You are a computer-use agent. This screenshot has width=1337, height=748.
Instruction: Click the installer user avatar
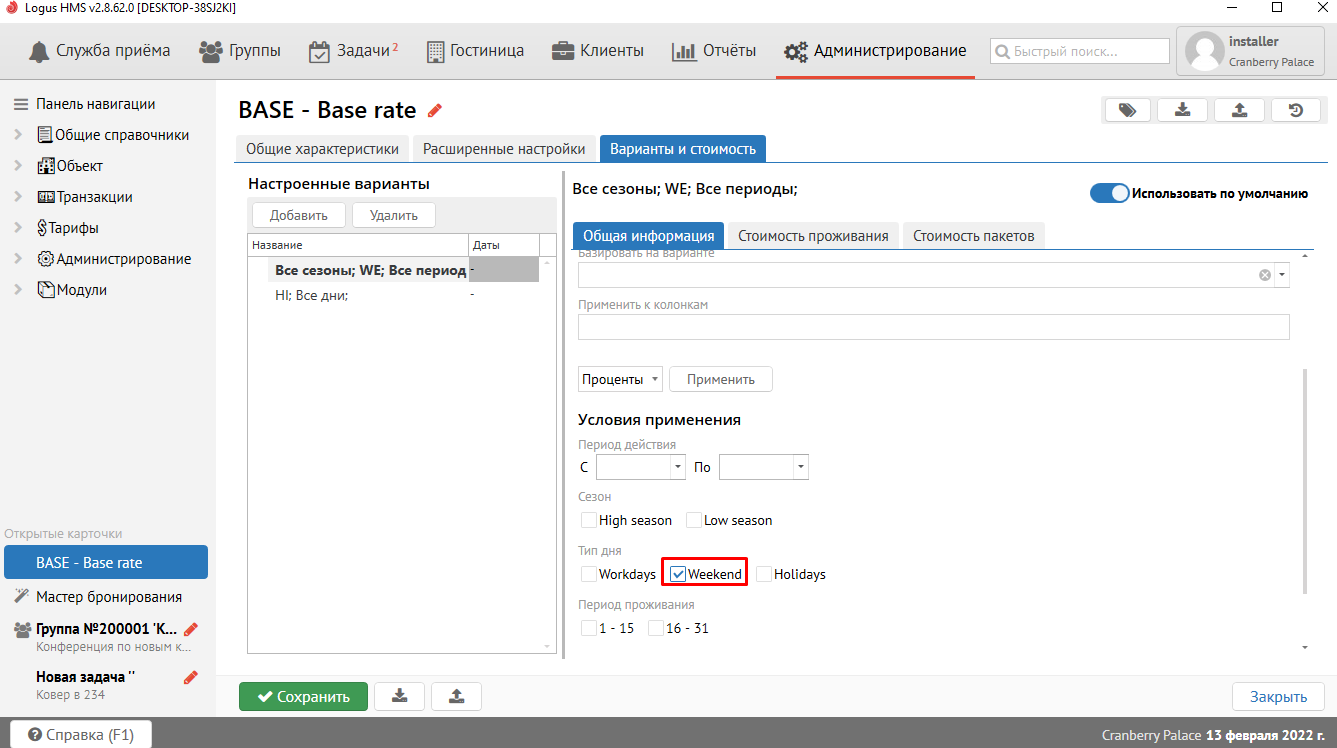(1205, 51)
